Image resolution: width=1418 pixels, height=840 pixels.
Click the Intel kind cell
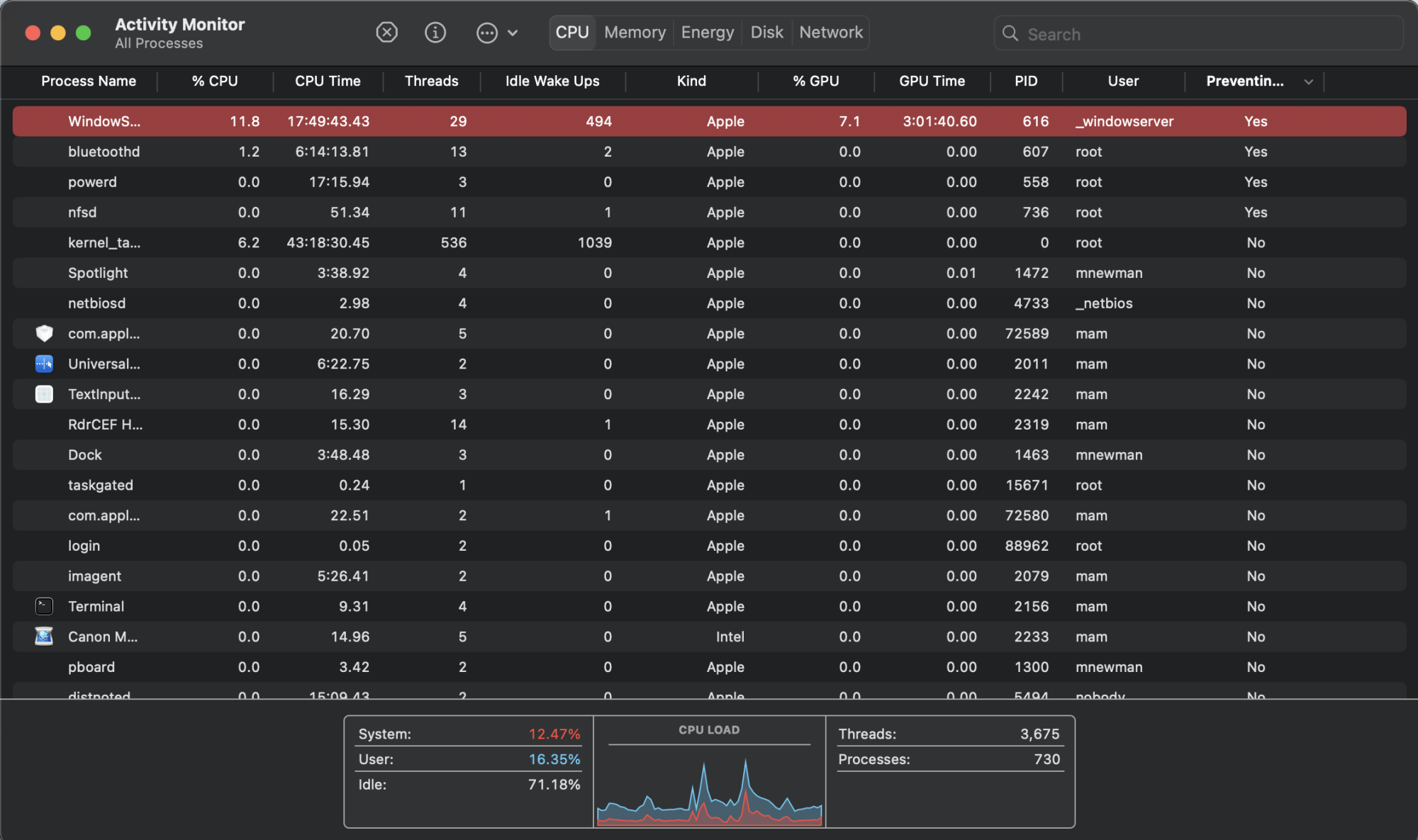(730, 637)
